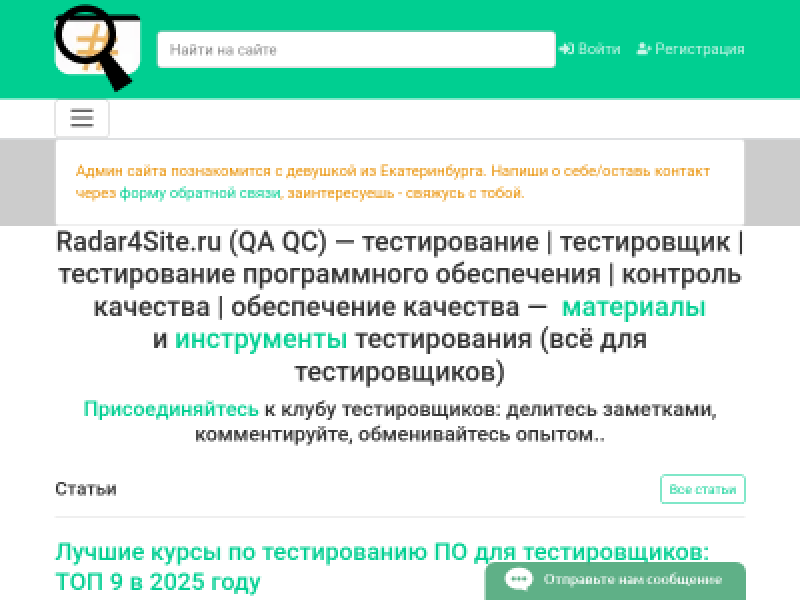
Task: Expand the hamburger navigation menu
Action: (x=82, y=118)
